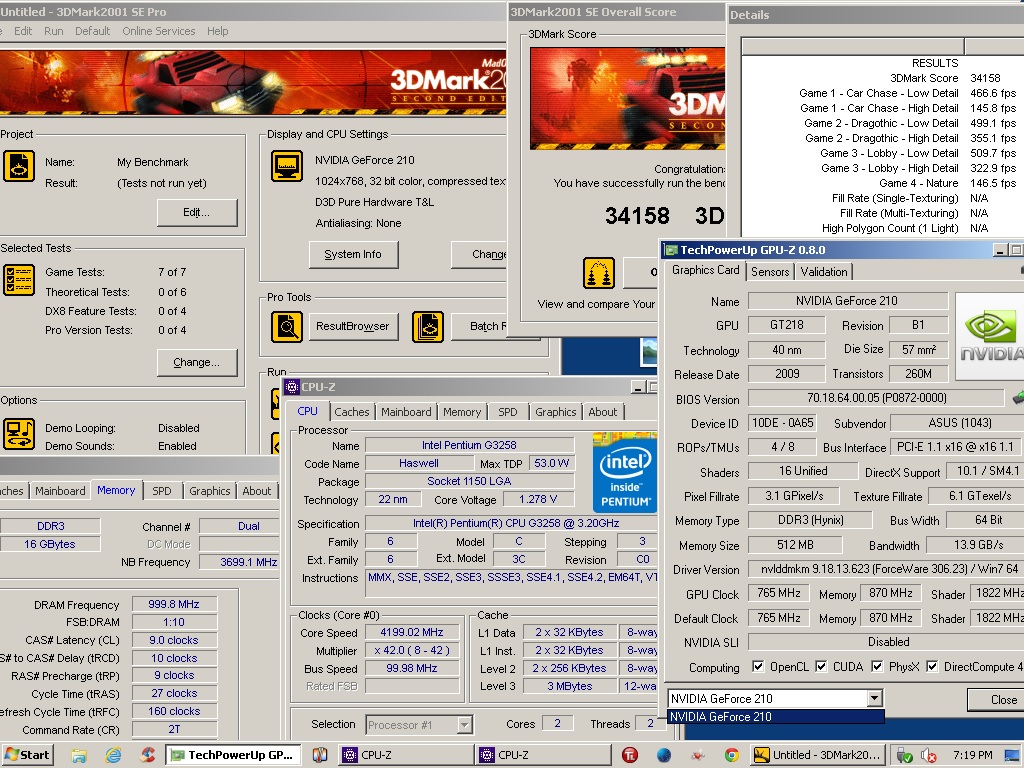
Task: Toggle the PhysX checkbox in GPU-Z
Action: 877,666
